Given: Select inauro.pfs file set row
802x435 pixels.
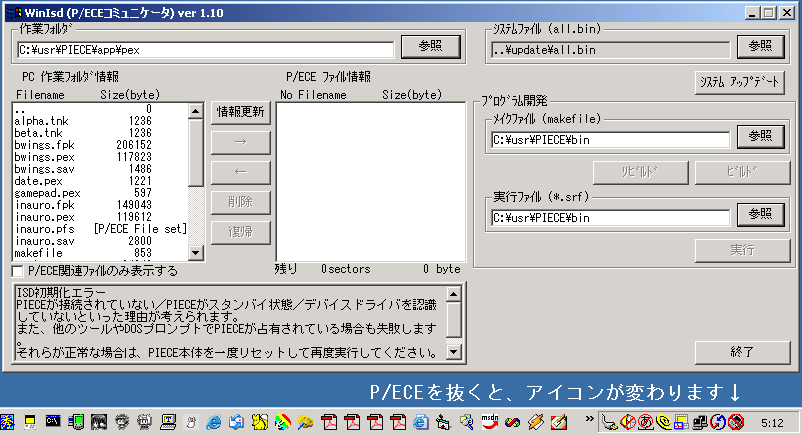Looking at the screenshot, I should point(101,229).
